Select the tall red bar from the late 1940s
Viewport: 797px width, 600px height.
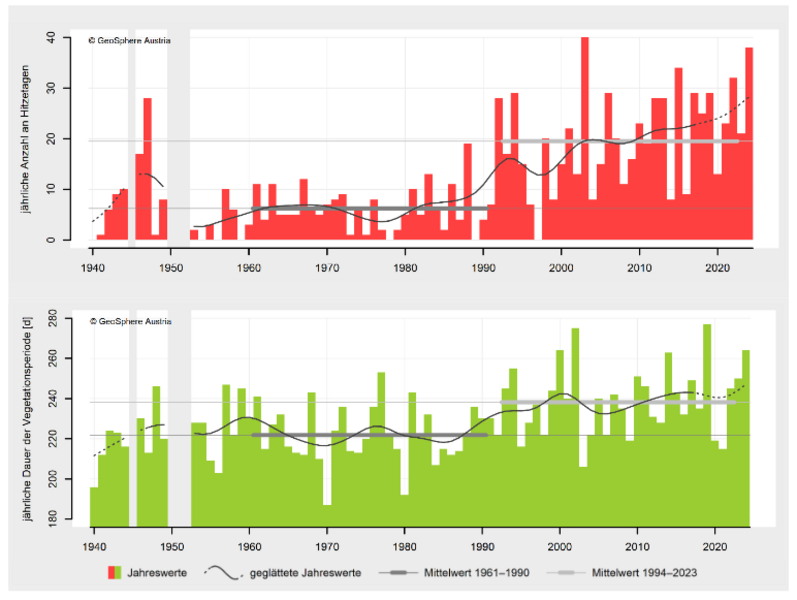pos(147,169)
